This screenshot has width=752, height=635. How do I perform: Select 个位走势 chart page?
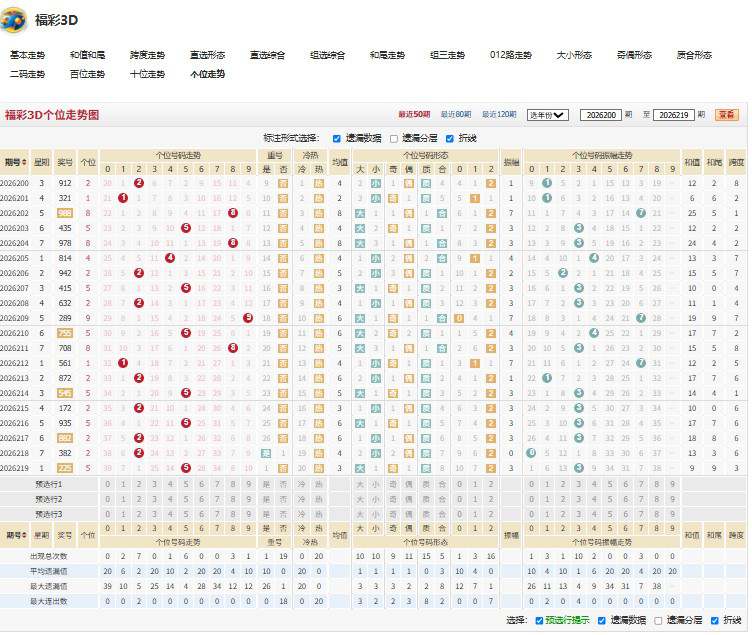point(207,74)
